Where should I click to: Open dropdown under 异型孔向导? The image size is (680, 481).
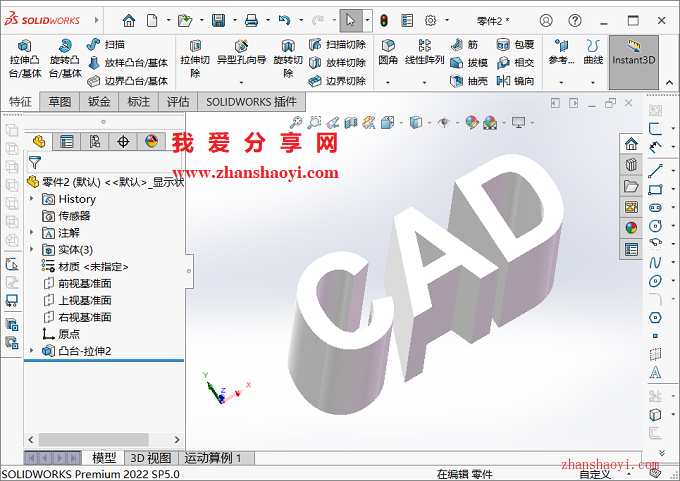pyautogui.click(x=242, y=82)
